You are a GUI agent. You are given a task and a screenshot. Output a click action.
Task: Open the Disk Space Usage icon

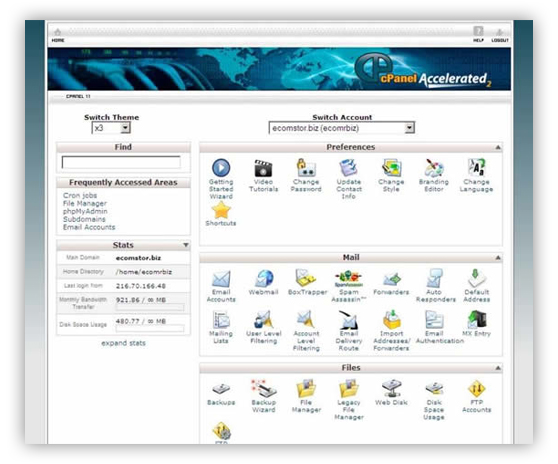[434, 389]
